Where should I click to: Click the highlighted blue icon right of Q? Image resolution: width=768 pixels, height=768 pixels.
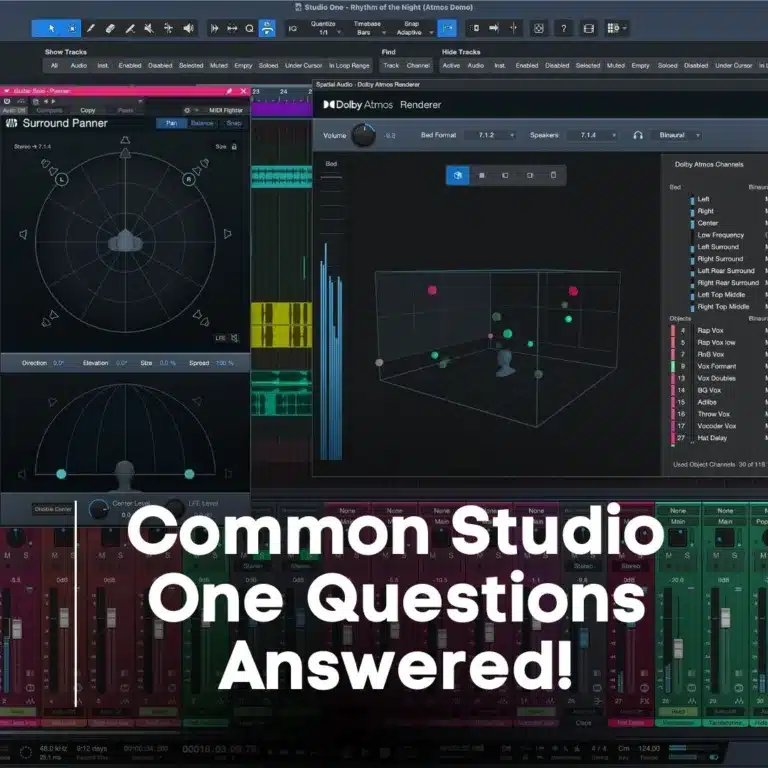[267, 28]
